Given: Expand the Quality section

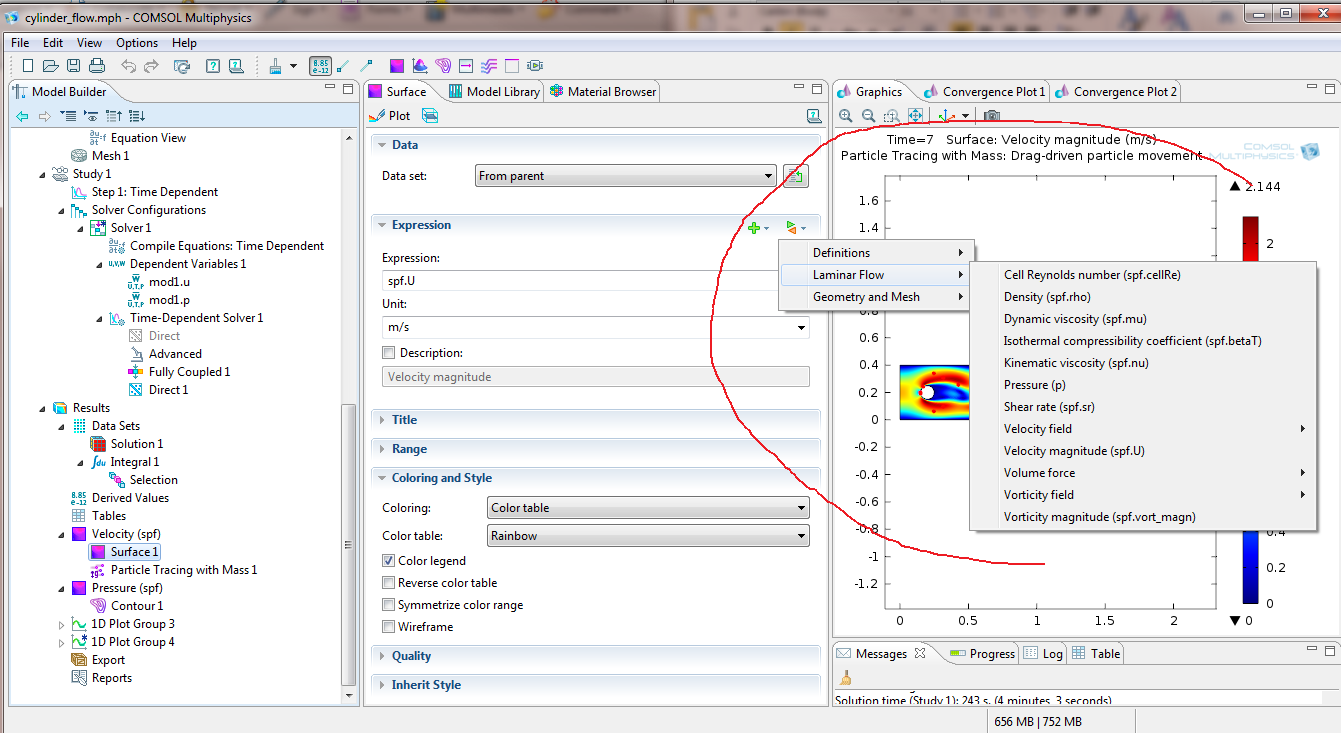Looking at the screenshot, I should click(x=411, y=656).
